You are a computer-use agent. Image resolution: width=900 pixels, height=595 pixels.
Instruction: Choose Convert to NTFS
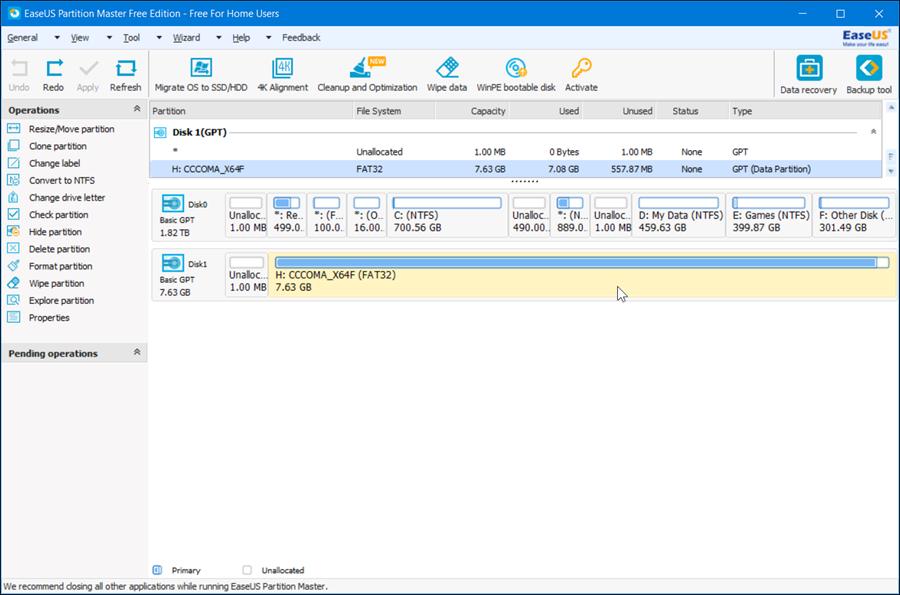tap(61, 181)
